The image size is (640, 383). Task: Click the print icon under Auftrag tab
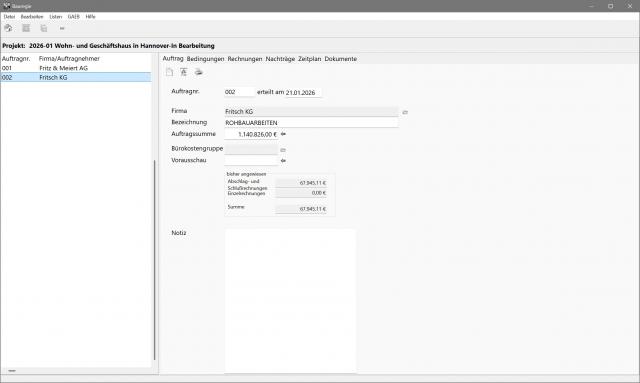coord(198,72)
